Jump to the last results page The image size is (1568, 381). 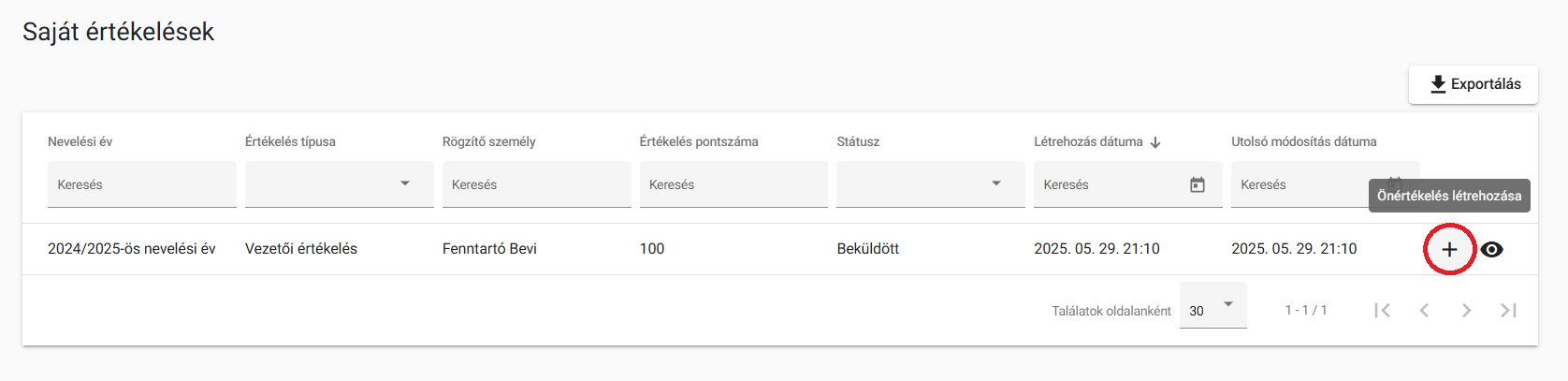pyautogui.click(x=1508, y=310)
